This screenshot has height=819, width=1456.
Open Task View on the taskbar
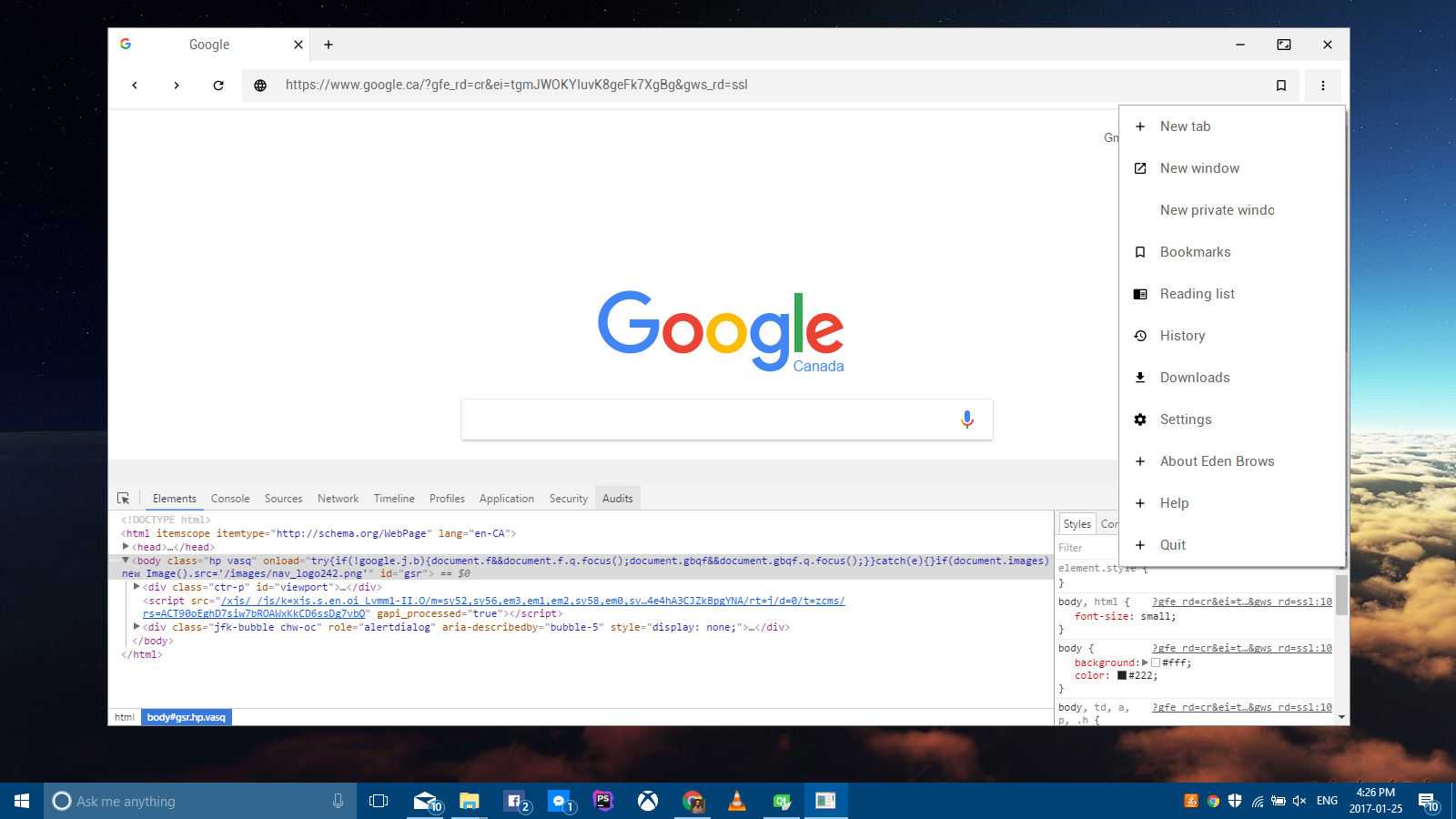click(379, 801)
